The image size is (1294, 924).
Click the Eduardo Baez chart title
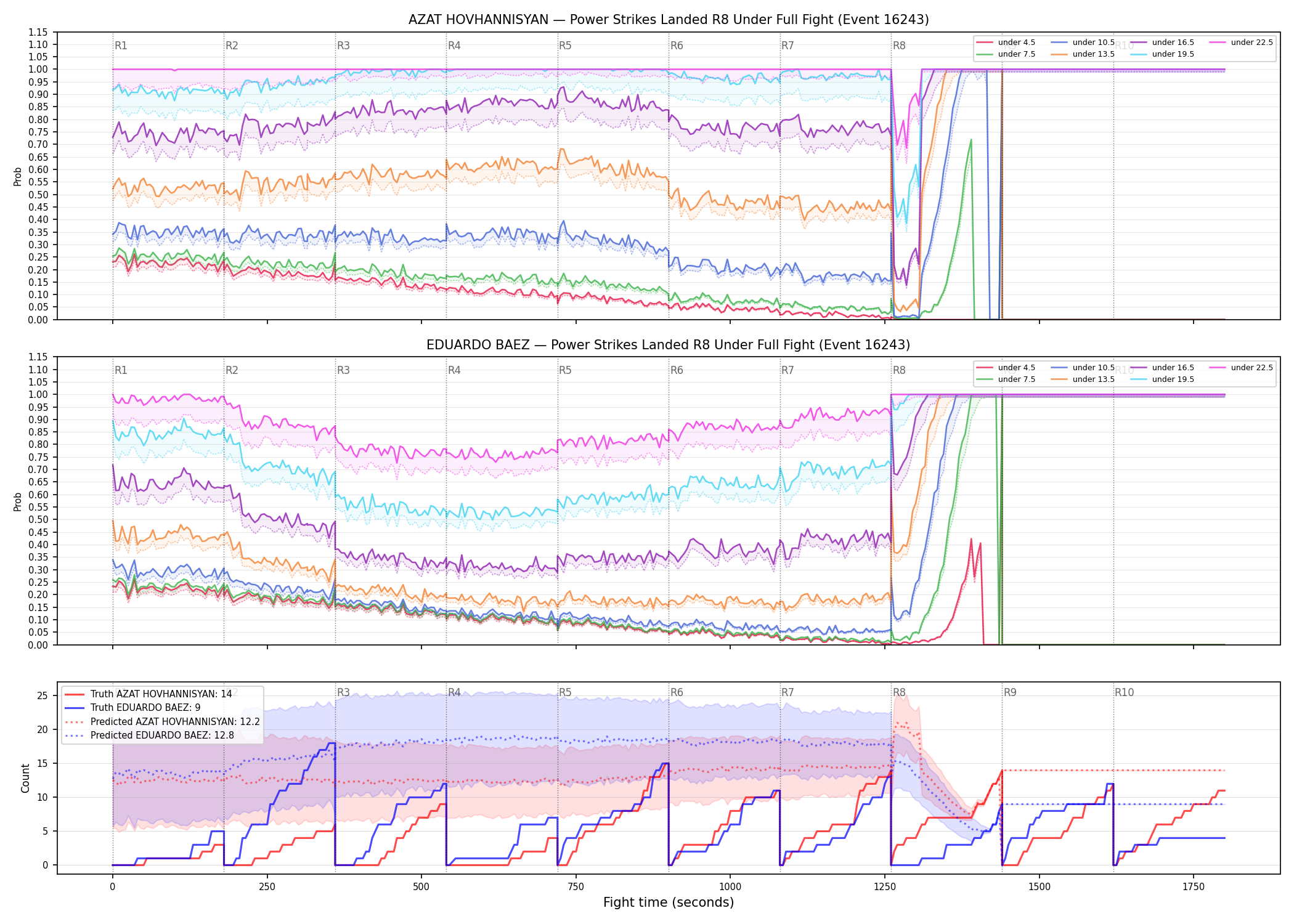tap(669, 345)
